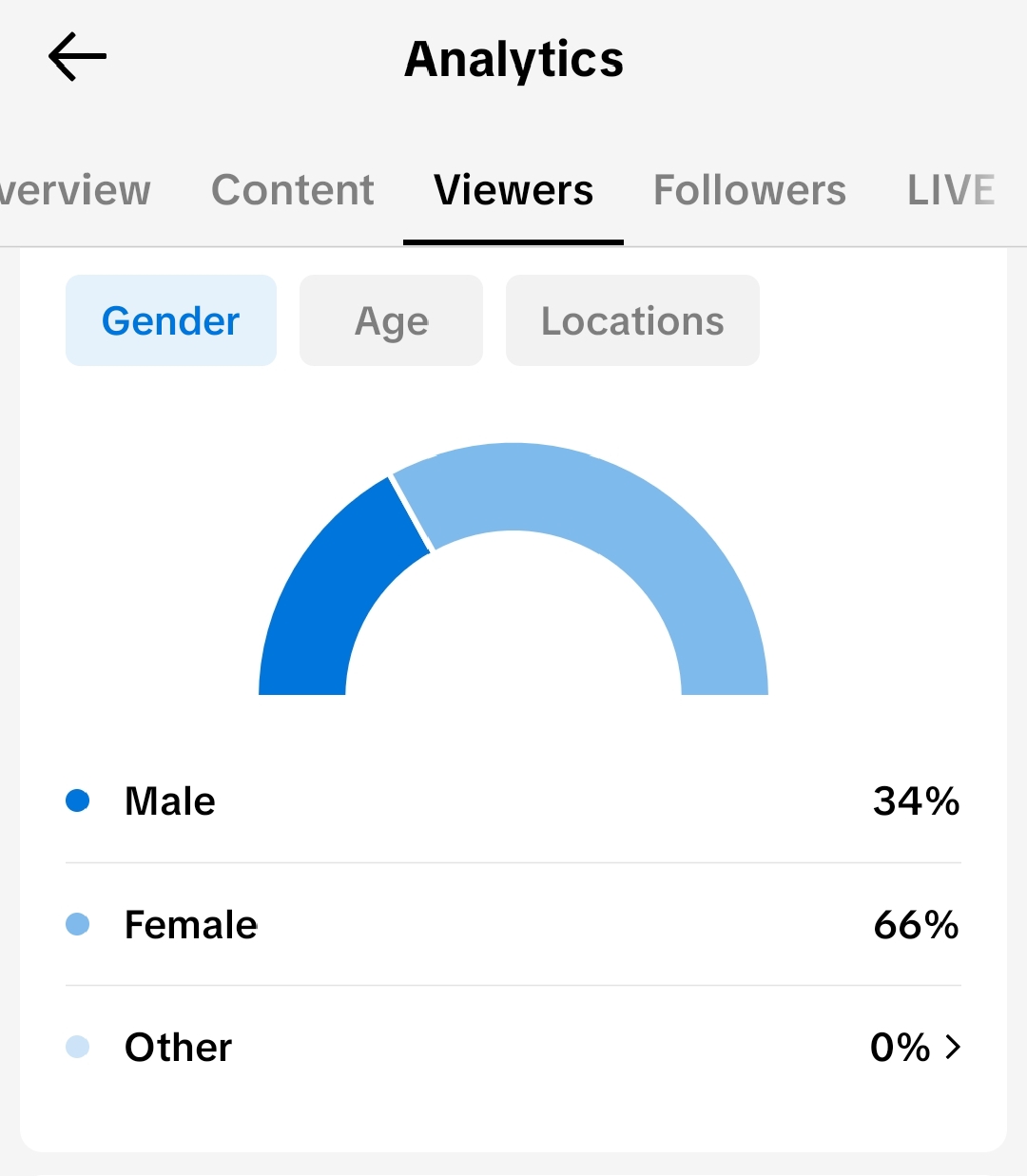
Task: Click the Male legend dot
Action: pos(78,800)
